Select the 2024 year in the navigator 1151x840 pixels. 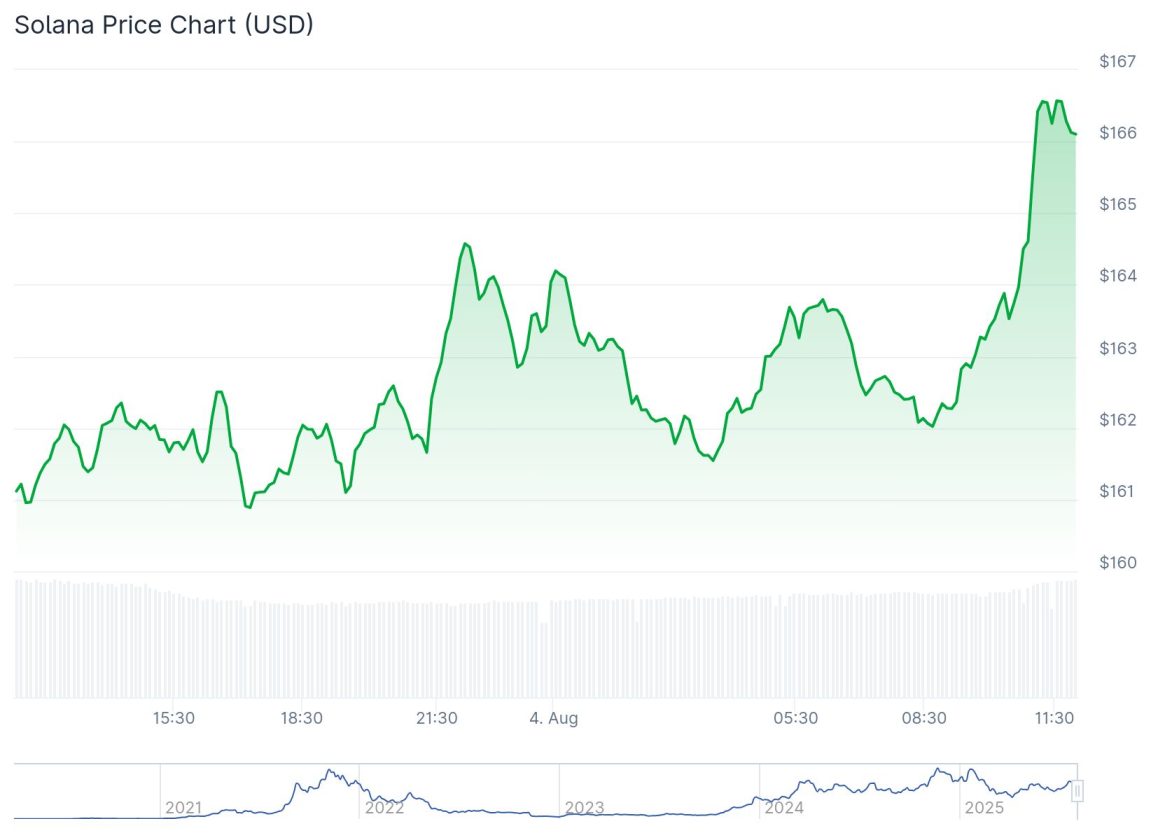(784, 808)
